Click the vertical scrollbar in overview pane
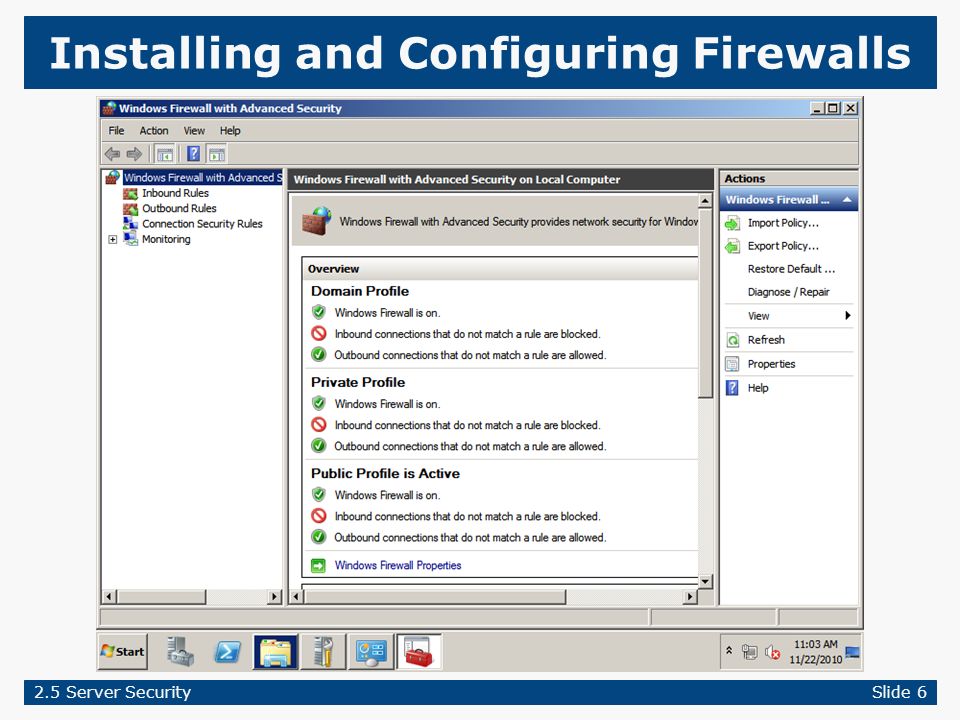 pos(705,304)
